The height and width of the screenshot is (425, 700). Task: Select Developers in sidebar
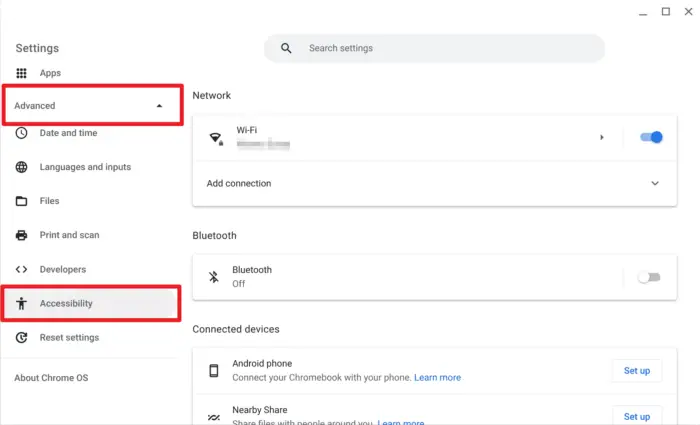click(x=63, y=269)
